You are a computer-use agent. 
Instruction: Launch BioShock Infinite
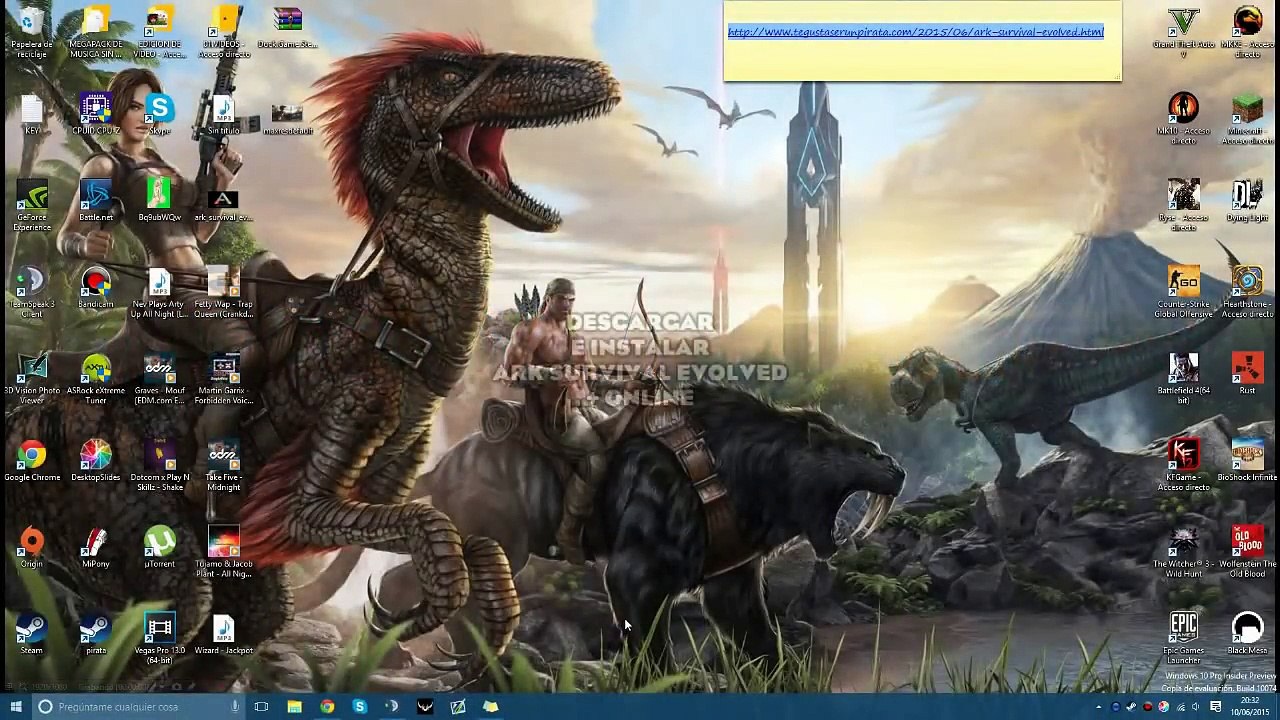click(x=1247, y=461)
